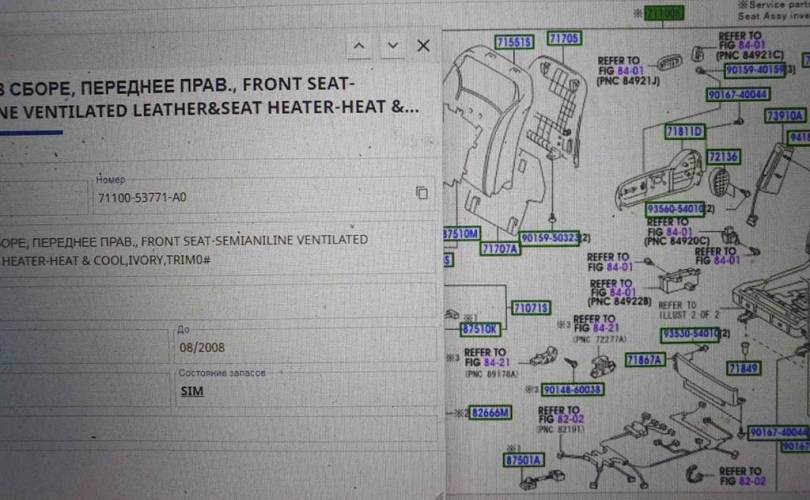Select part label 71705 in diagram
Viewport: 810px width, 500px height.
tap(564, 38)
